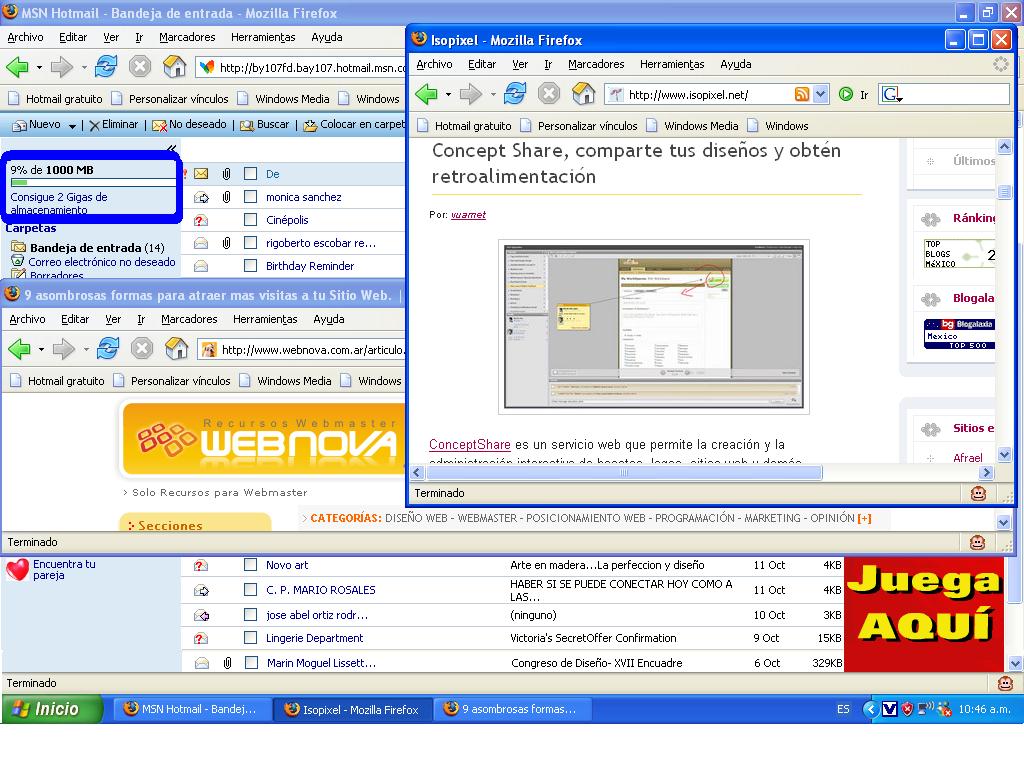Go back in the Webnova window
Viewport: 1024px width, 768px height.
(19, 349)
